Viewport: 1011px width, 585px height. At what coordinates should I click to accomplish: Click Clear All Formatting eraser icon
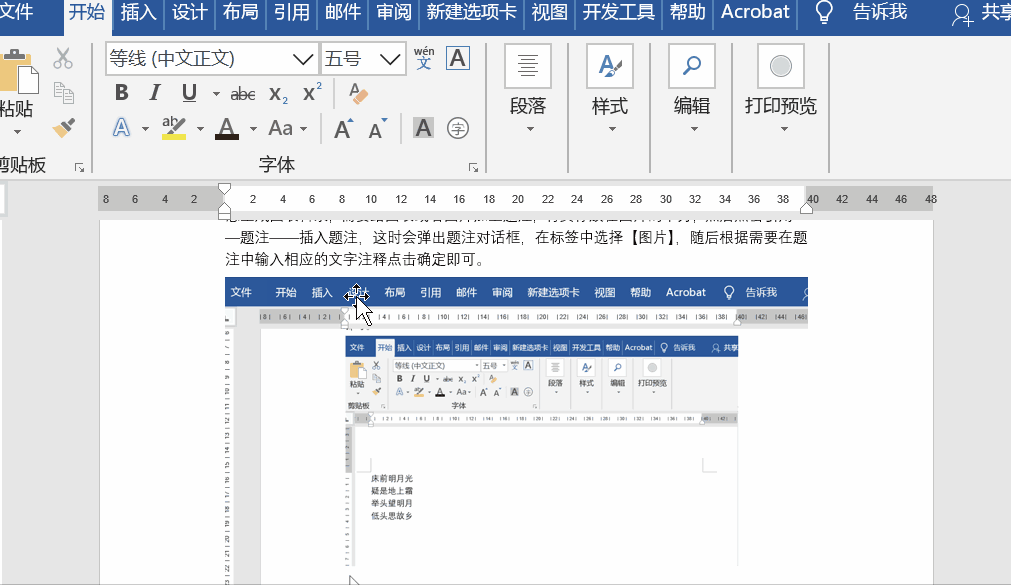[357, 93]
